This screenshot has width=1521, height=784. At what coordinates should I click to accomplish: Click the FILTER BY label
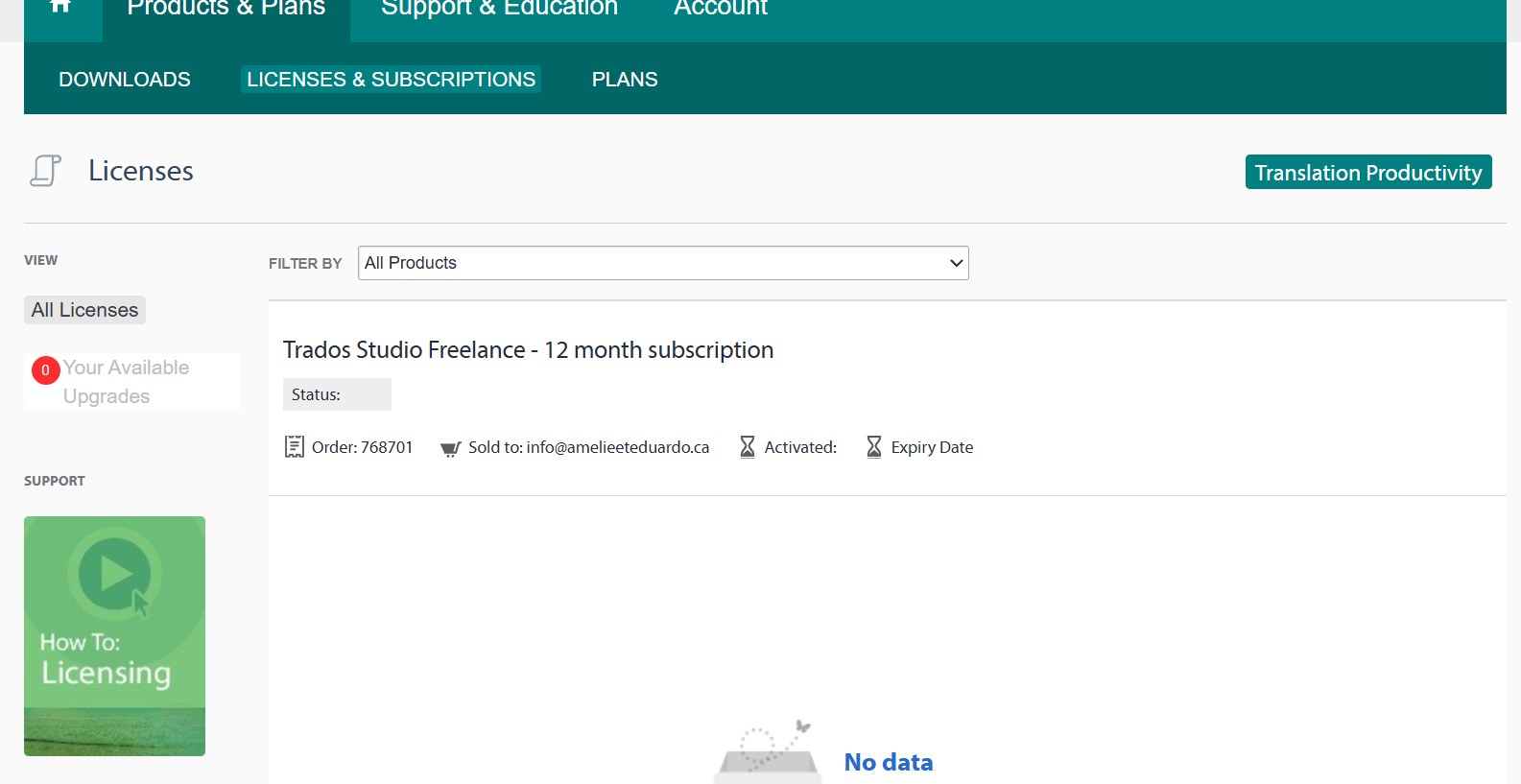(x=305, y=264)
